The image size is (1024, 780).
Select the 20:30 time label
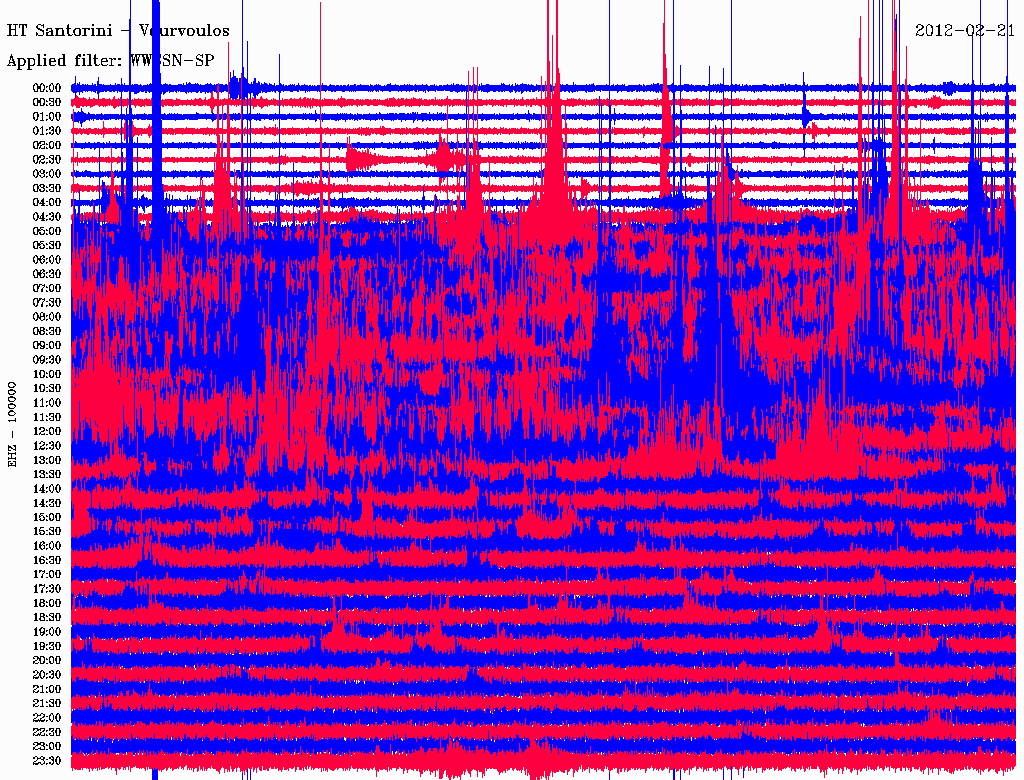click(47, 674)
